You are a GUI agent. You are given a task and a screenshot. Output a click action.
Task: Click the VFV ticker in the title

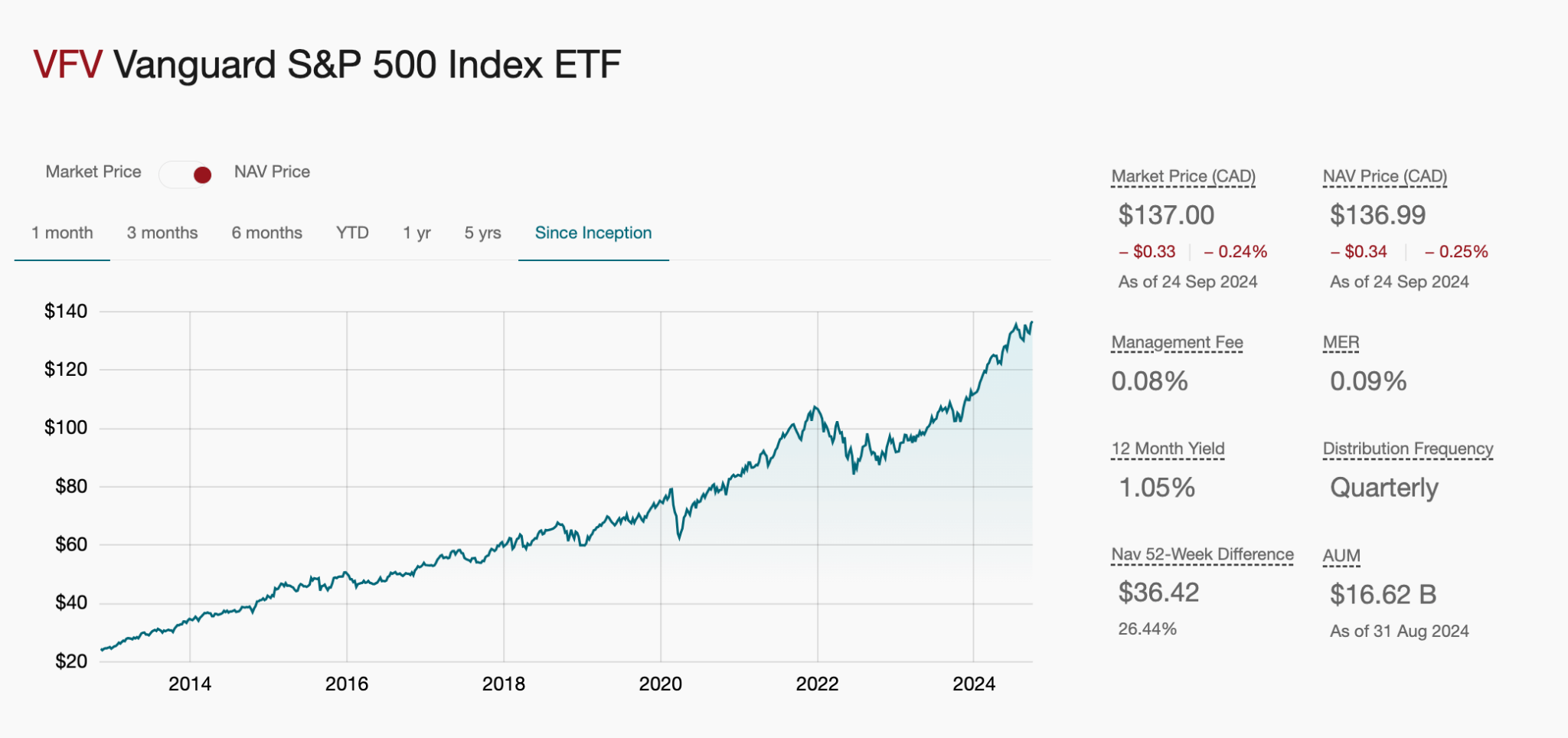tap(68, 66)
